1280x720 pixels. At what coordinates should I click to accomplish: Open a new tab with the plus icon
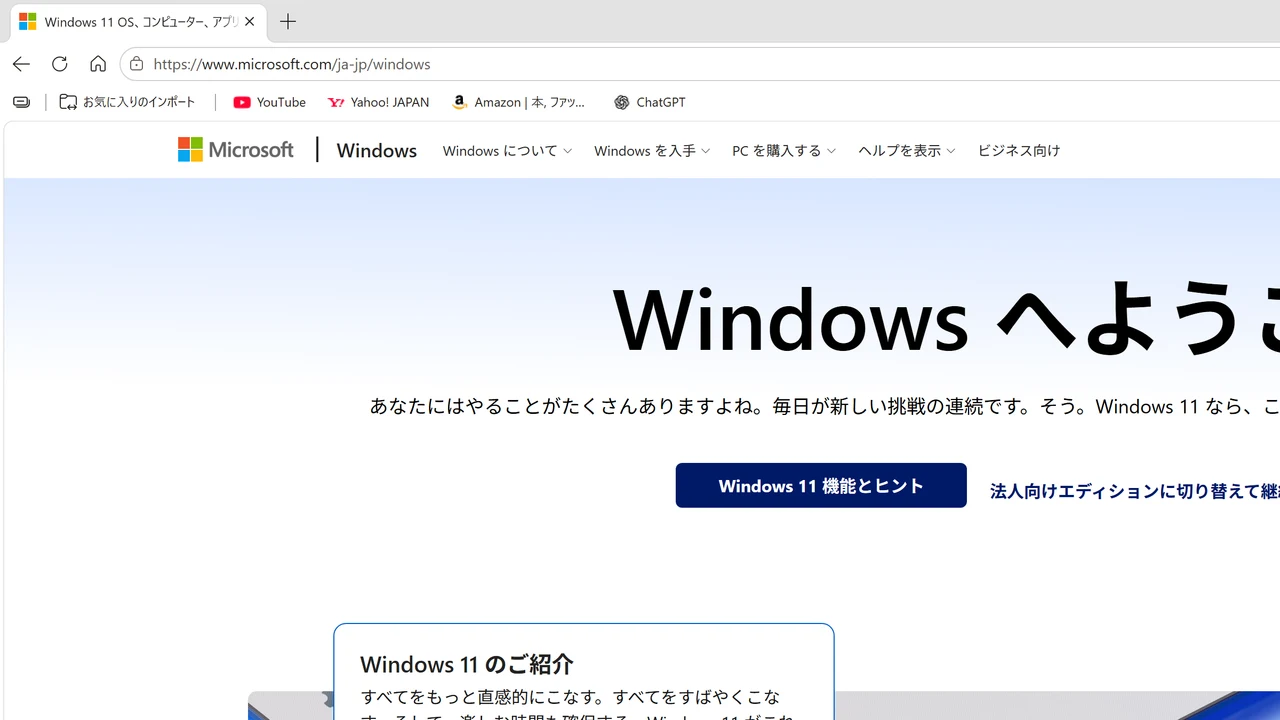coord(288,22)
